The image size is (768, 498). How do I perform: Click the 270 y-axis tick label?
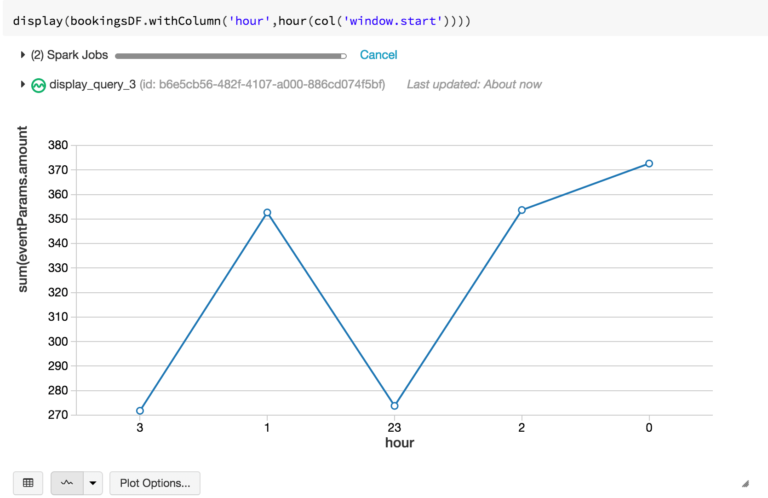(x=58, y=415)
